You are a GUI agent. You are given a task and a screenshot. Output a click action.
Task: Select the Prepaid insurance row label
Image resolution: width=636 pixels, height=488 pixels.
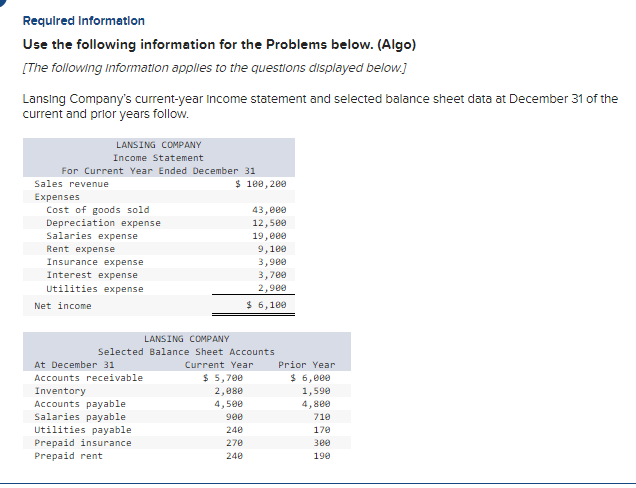[x=83, y=443]
